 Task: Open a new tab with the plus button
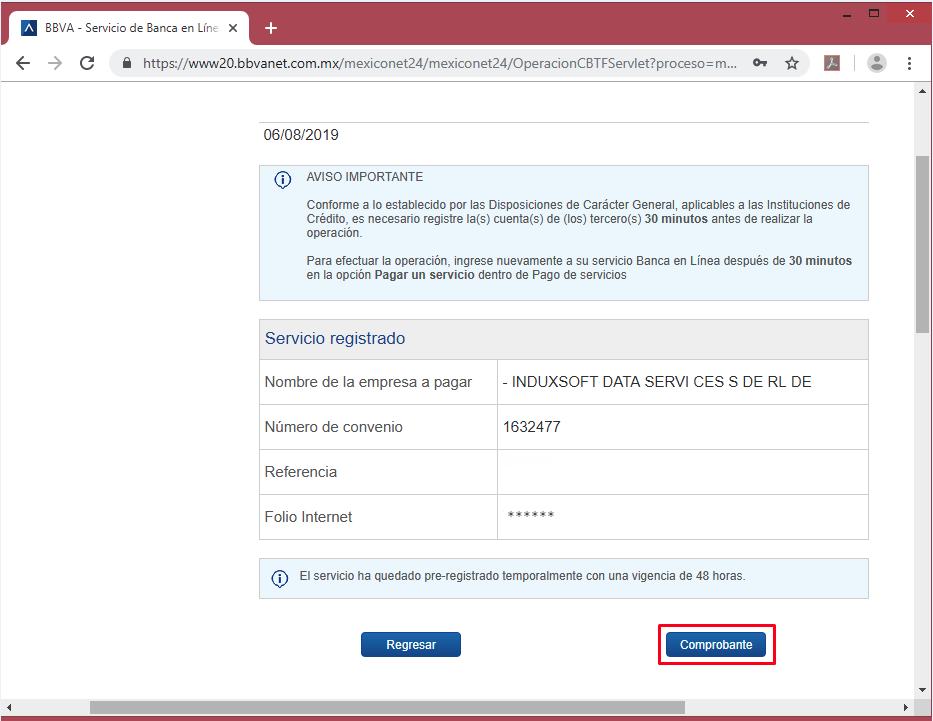tap(271, 28)
